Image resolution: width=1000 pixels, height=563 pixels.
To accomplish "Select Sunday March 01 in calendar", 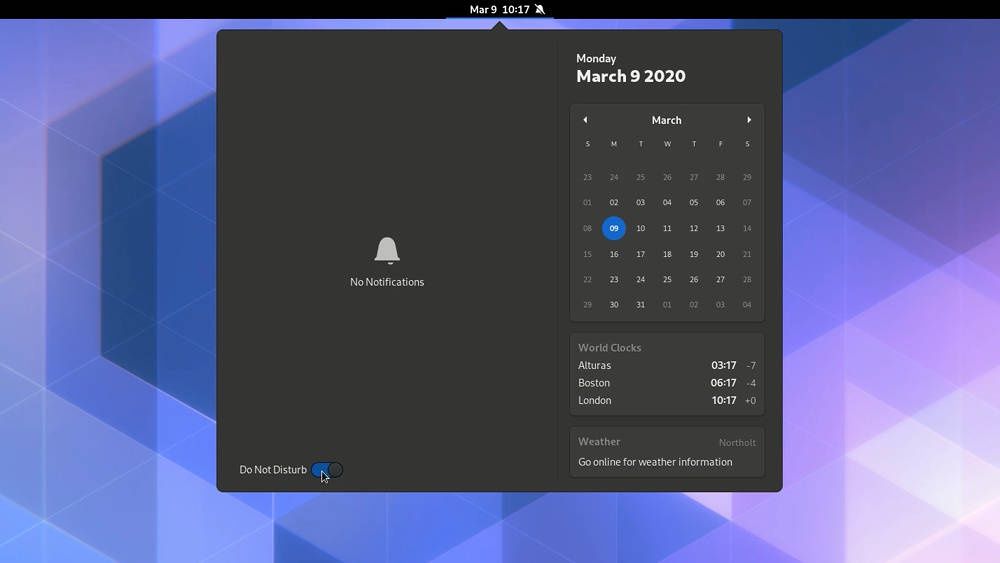I will click(587, 203).
